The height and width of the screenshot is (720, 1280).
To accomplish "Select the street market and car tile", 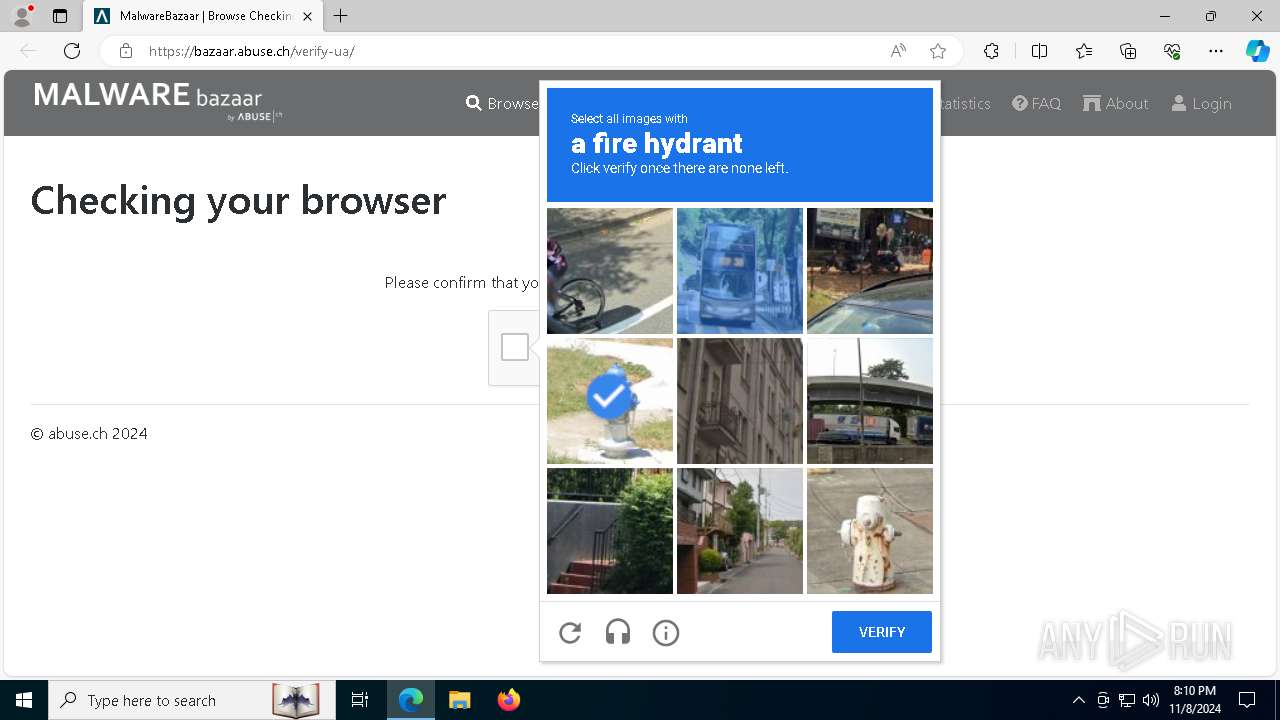I will [x=870, y=271].
